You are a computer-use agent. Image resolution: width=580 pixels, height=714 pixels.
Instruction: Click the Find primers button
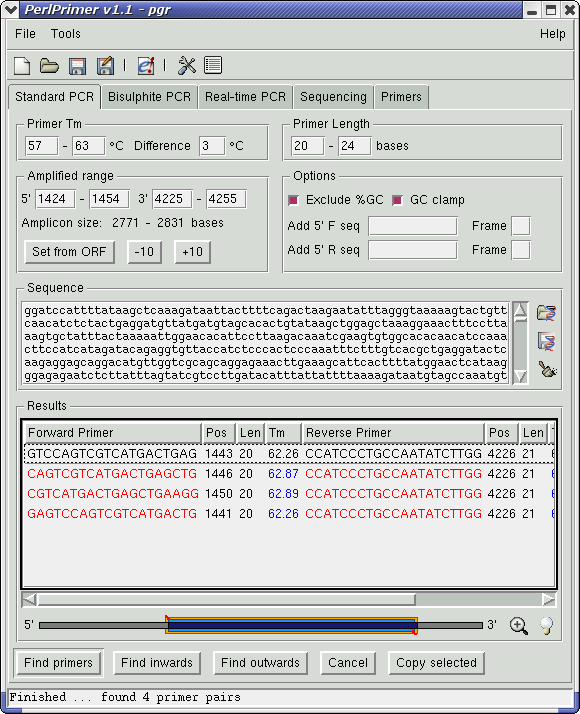tap(58, 663)
